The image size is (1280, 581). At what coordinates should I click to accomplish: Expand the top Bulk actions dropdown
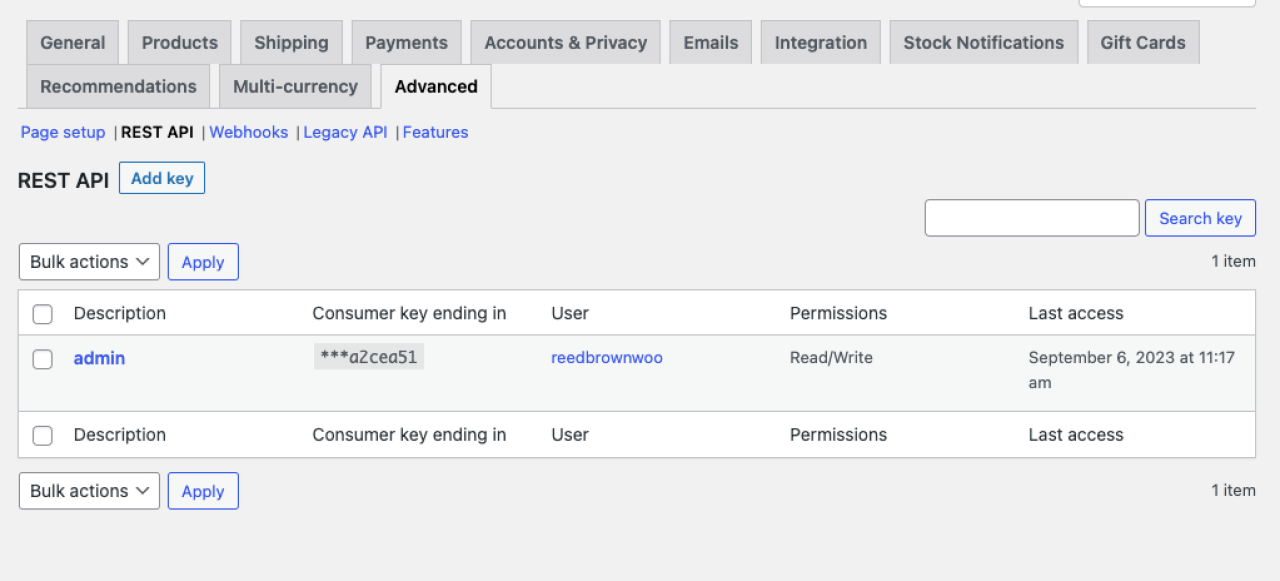click(89, 262)
